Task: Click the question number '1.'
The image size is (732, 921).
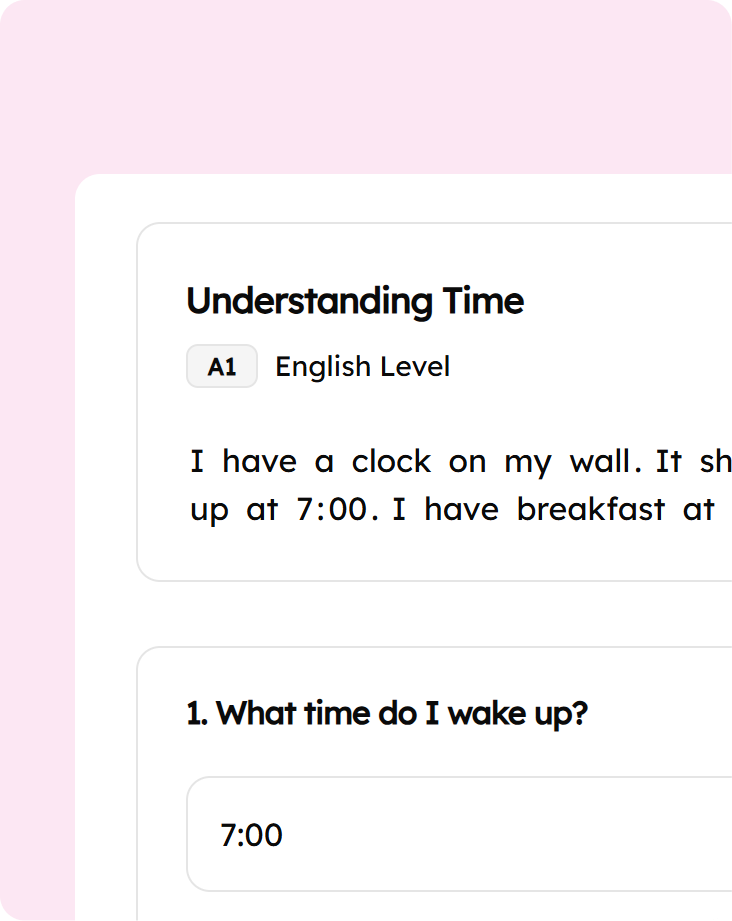Action: coord(198,714)
